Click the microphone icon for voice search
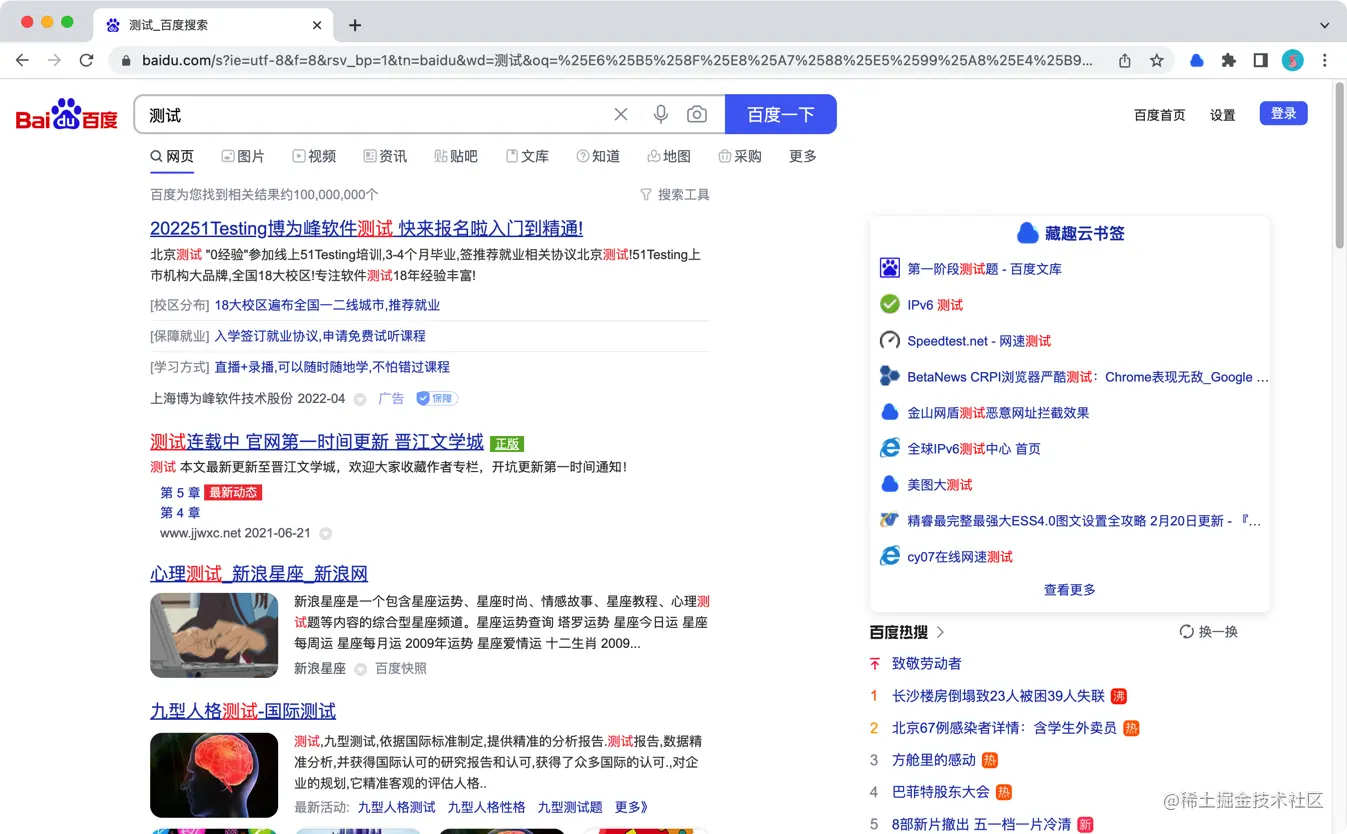Image resolution: width=1347 pixels, height=834 pixels. pos(660,114)
